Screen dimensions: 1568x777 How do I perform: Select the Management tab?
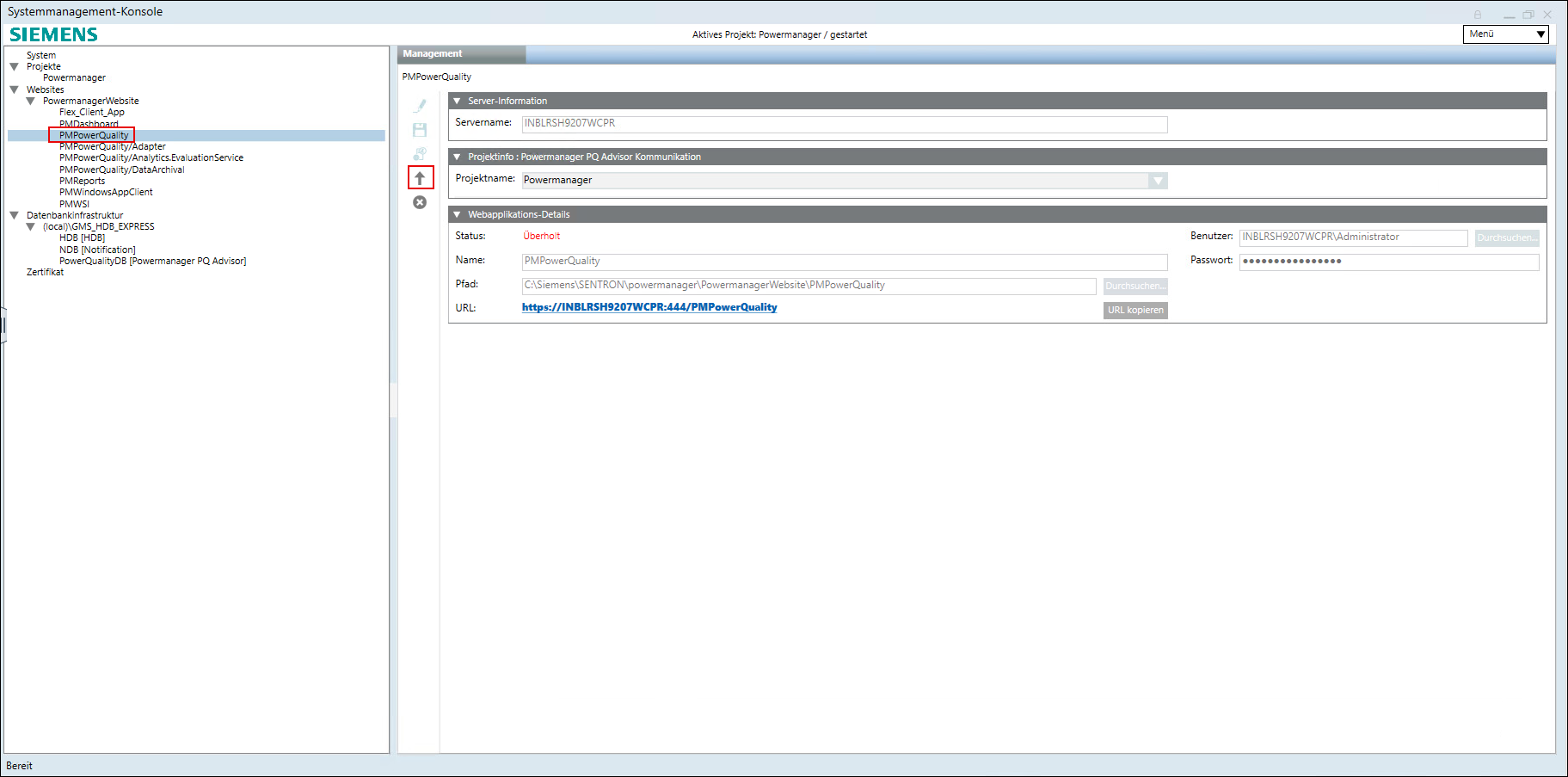pos(433,54)
